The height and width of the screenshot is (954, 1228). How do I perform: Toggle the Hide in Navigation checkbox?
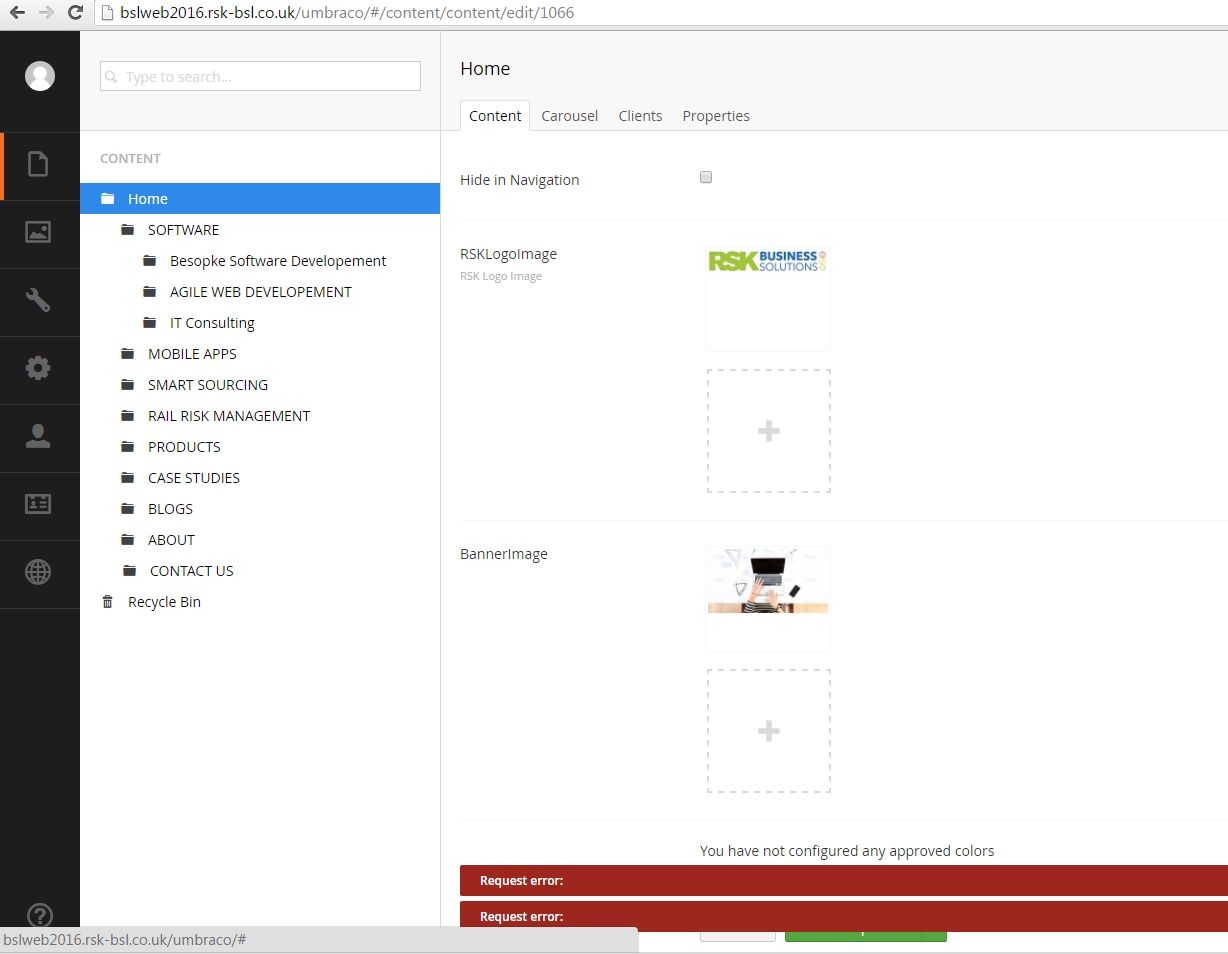pyautogui.click(x=706, y=178)
